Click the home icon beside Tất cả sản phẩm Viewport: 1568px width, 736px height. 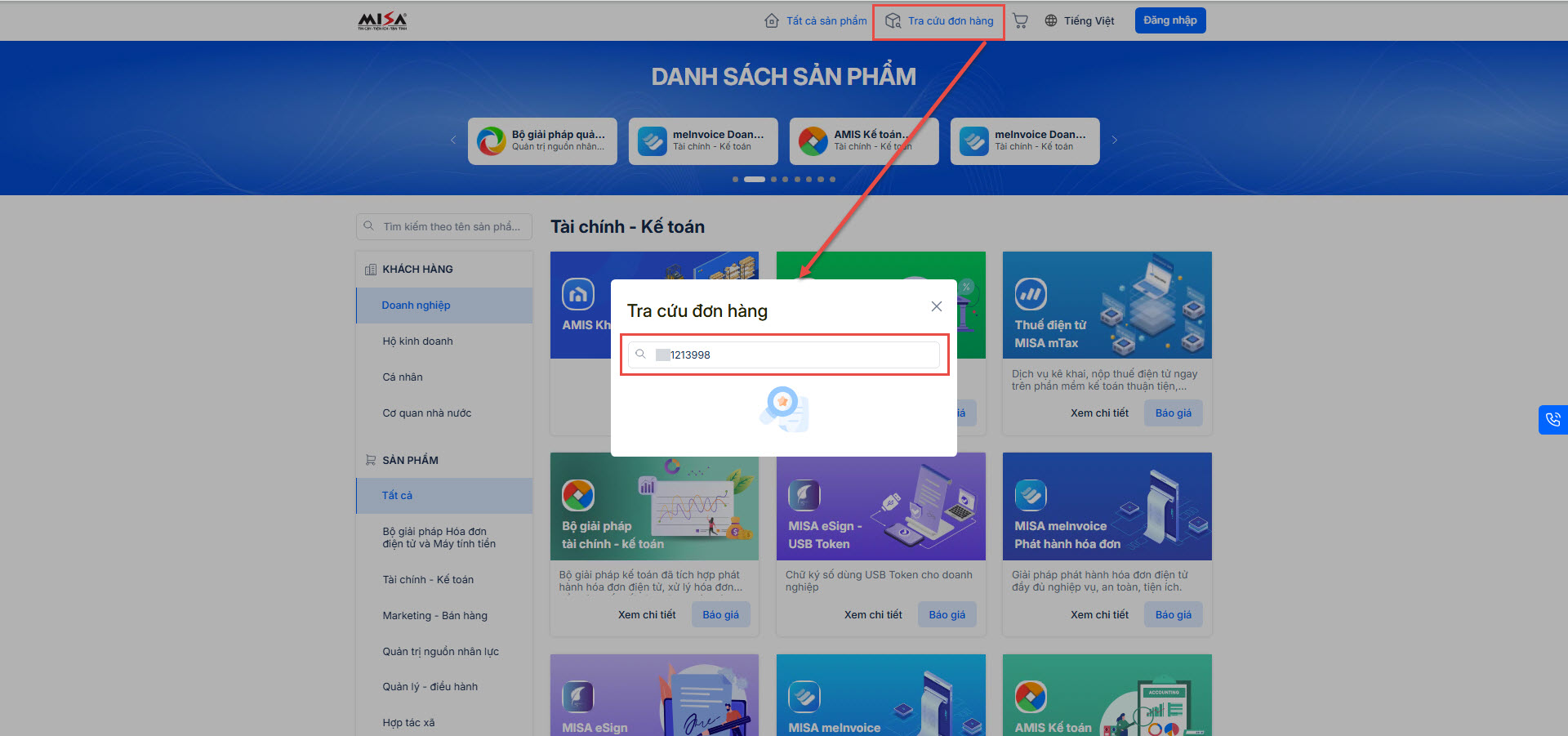coord(772,20)
